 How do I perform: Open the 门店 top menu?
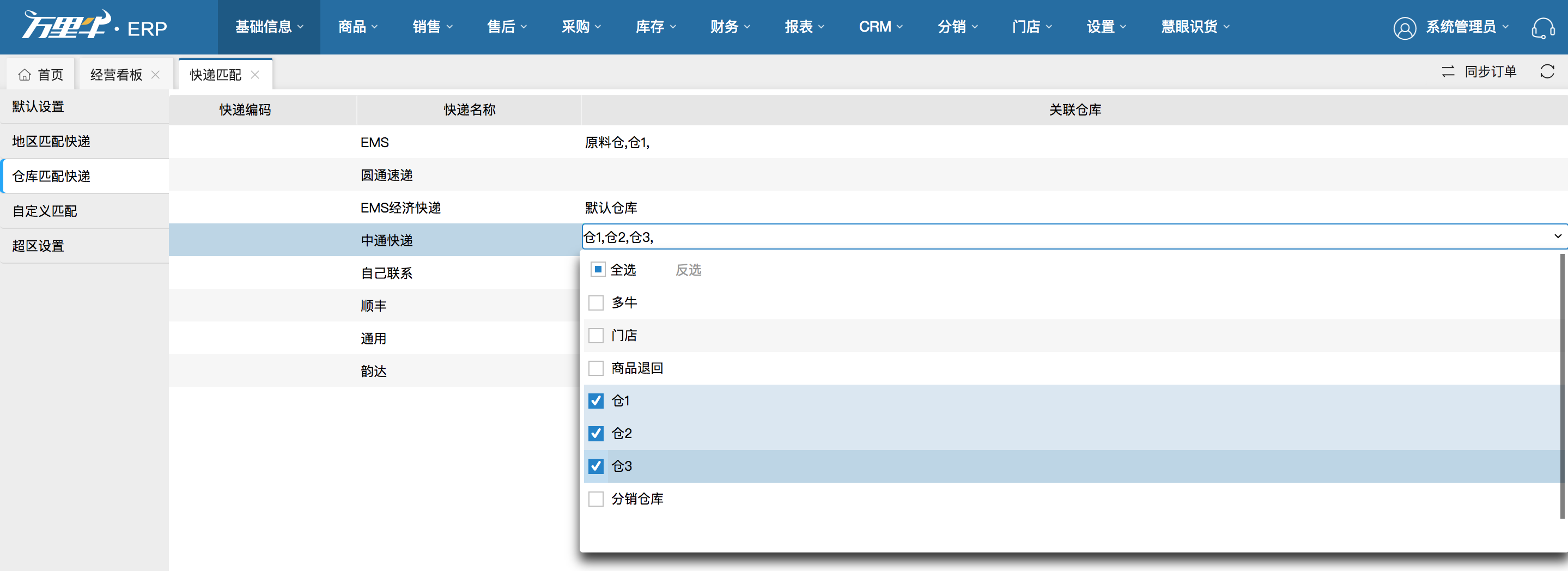tap(1032, 27)
